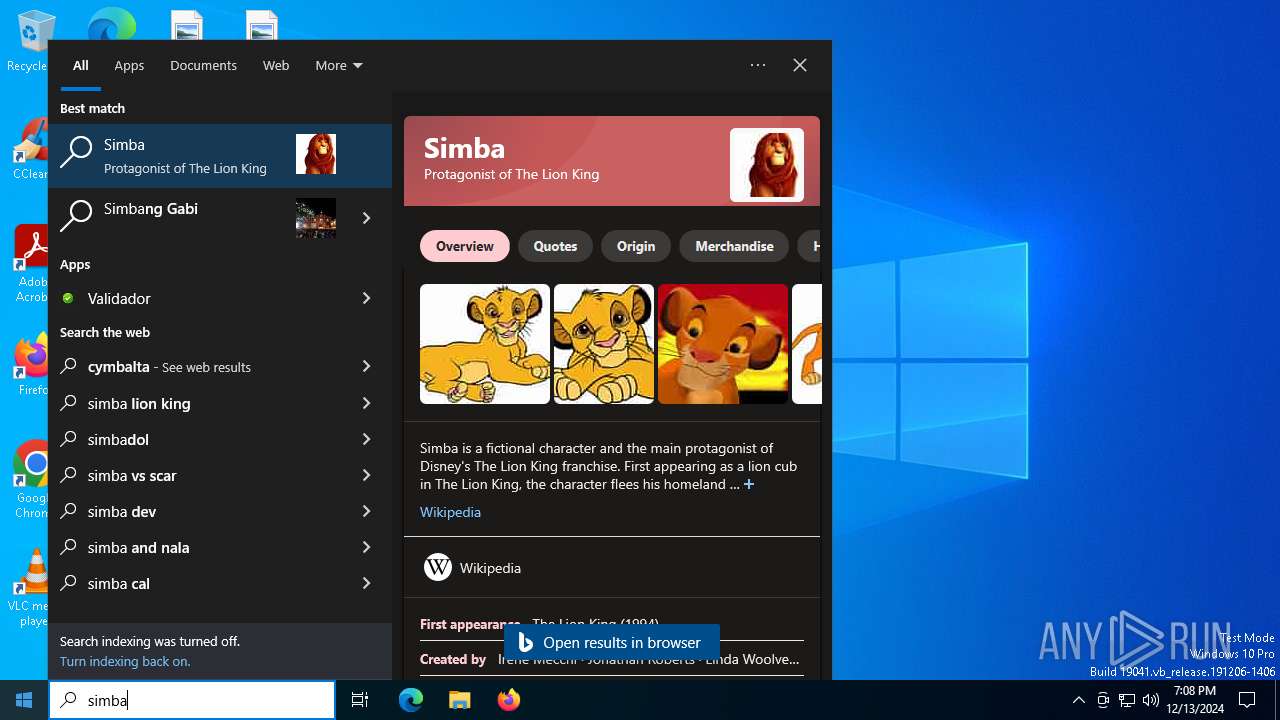
Task: Switch to the Apps search tab
Action: tap(129, 65)
